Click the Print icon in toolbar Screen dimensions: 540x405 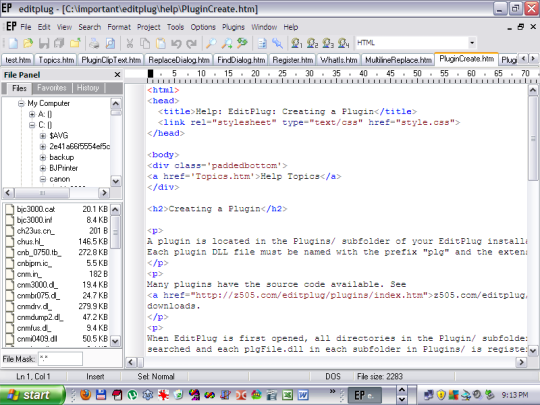(94, 43)
